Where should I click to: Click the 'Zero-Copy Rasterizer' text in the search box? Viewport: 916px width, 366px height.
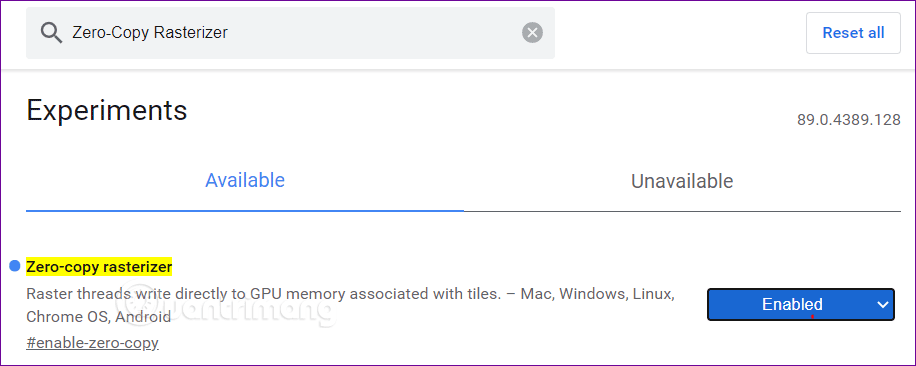click(150, 33)
